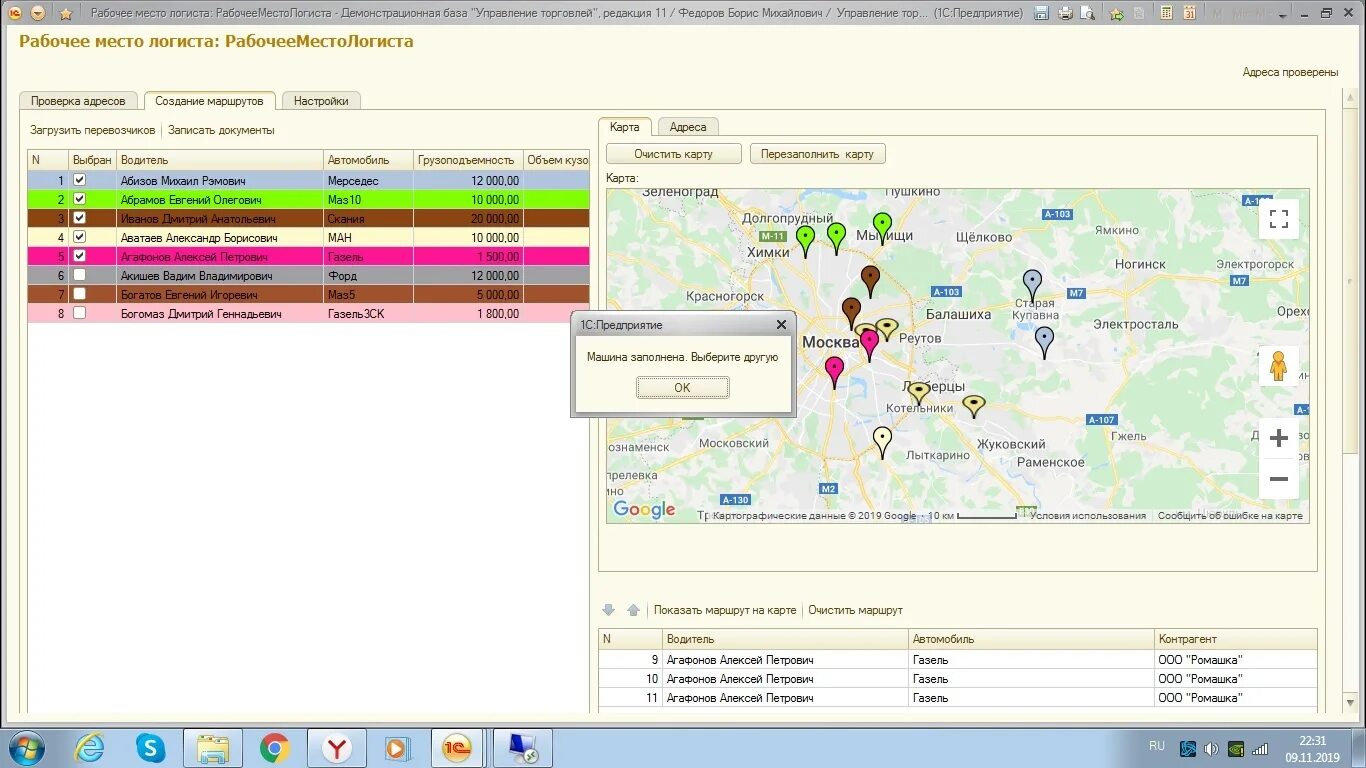Open print preview icon in title bar
This screenshot has width=1366, height=768.
click(1088, 13)
